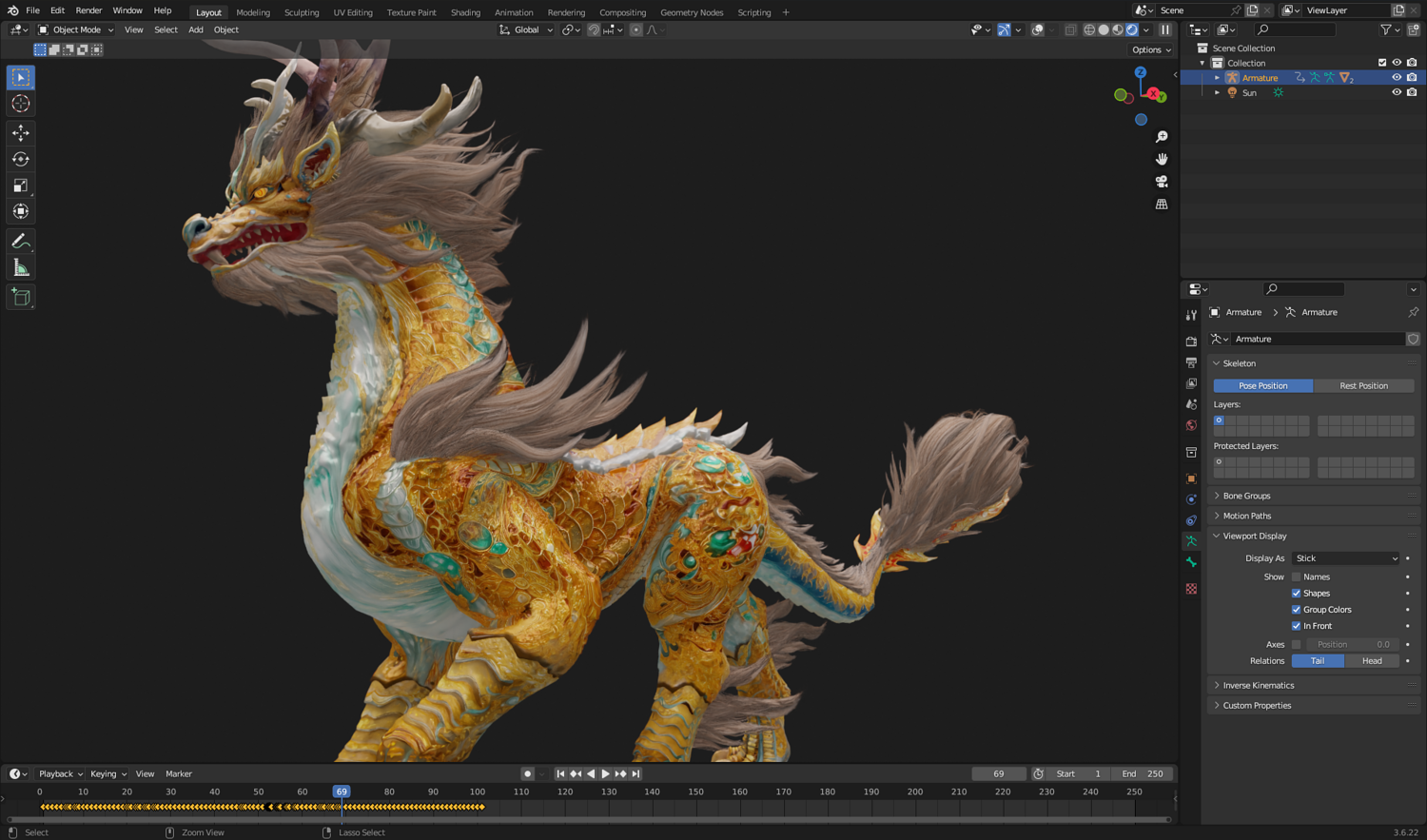Set Relations to Head
The image size is (1427, 840).
click(x=1372, y=660)
